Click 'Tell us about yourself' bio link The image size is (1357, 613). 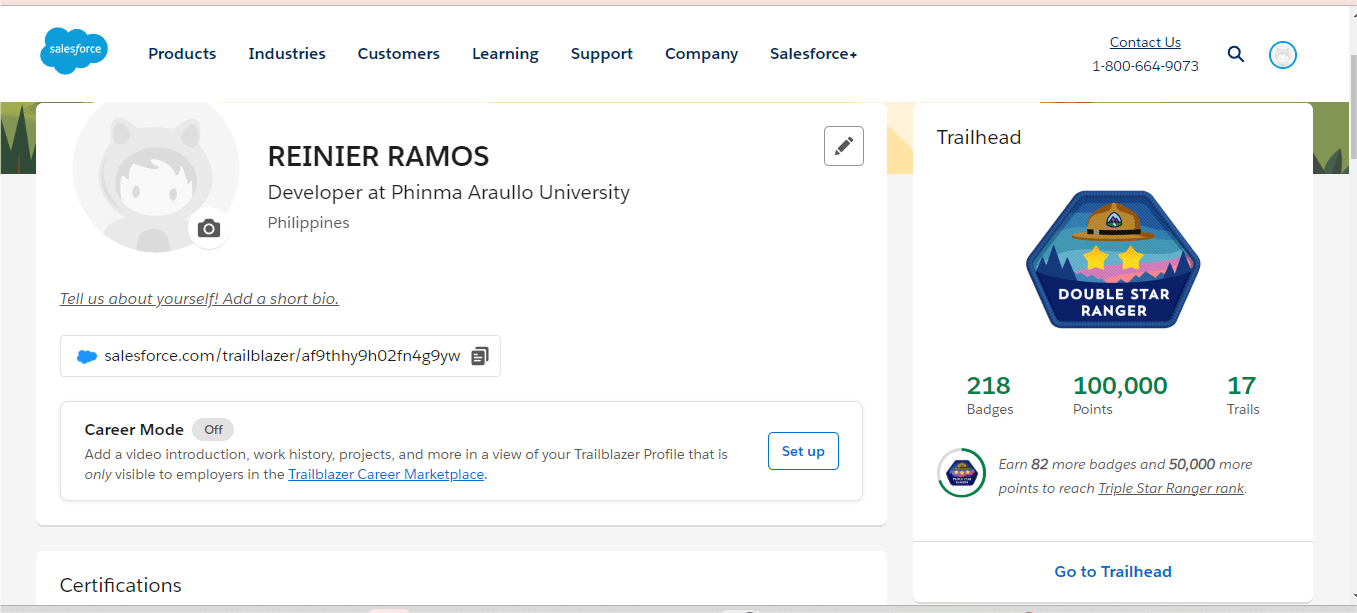(x=199, y=299)
